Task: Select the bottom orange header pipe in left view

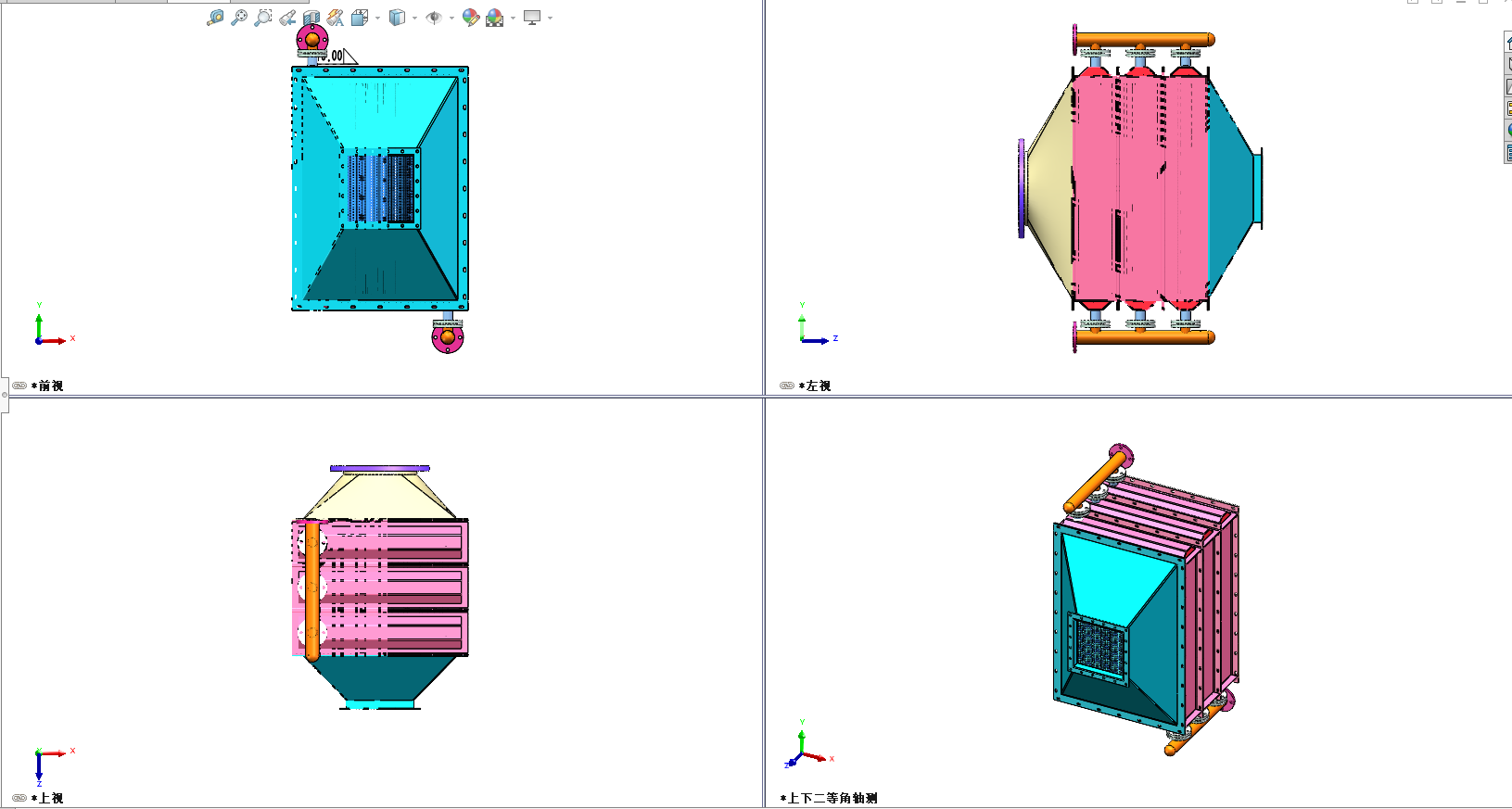Action: point(1146,337)
